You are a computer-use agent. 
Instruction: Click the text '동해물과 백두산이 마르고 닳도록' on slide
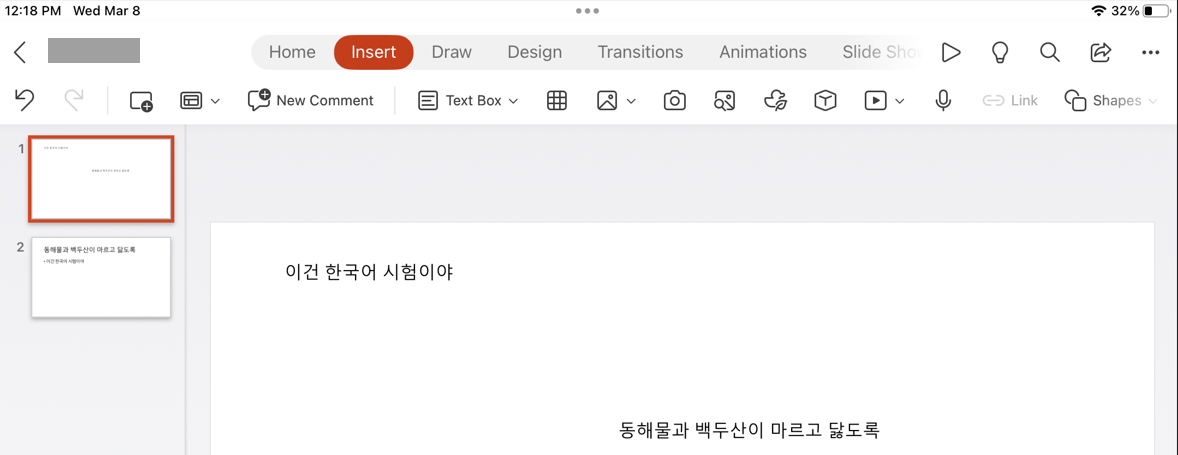(x=749, y=430)
